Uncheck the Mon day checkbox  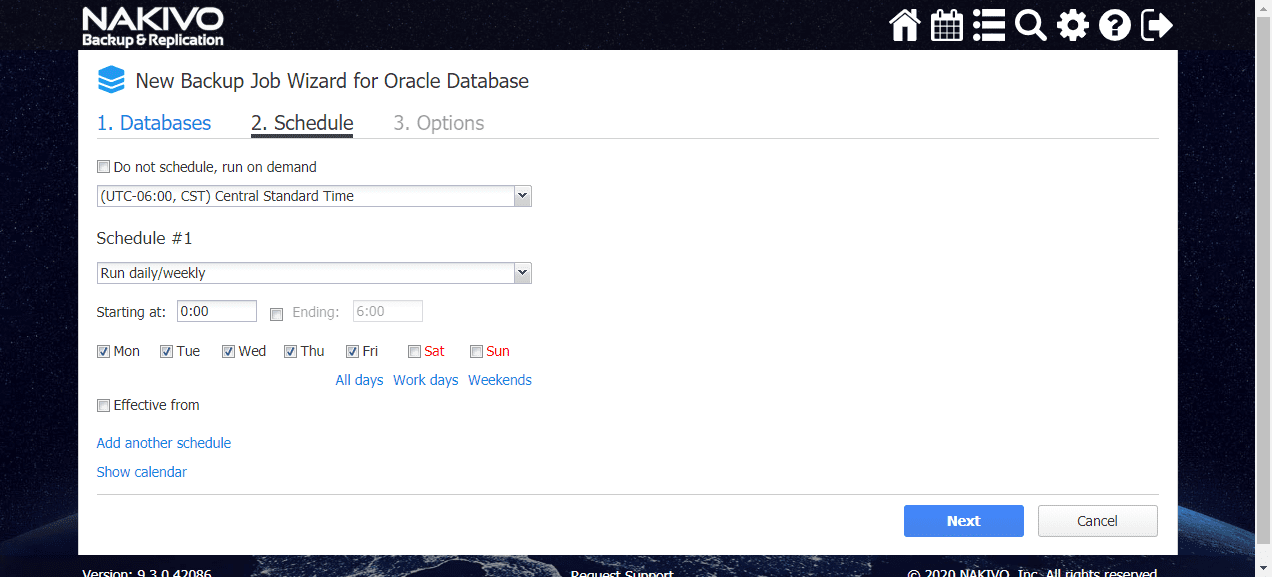click(x=103, y=351)
